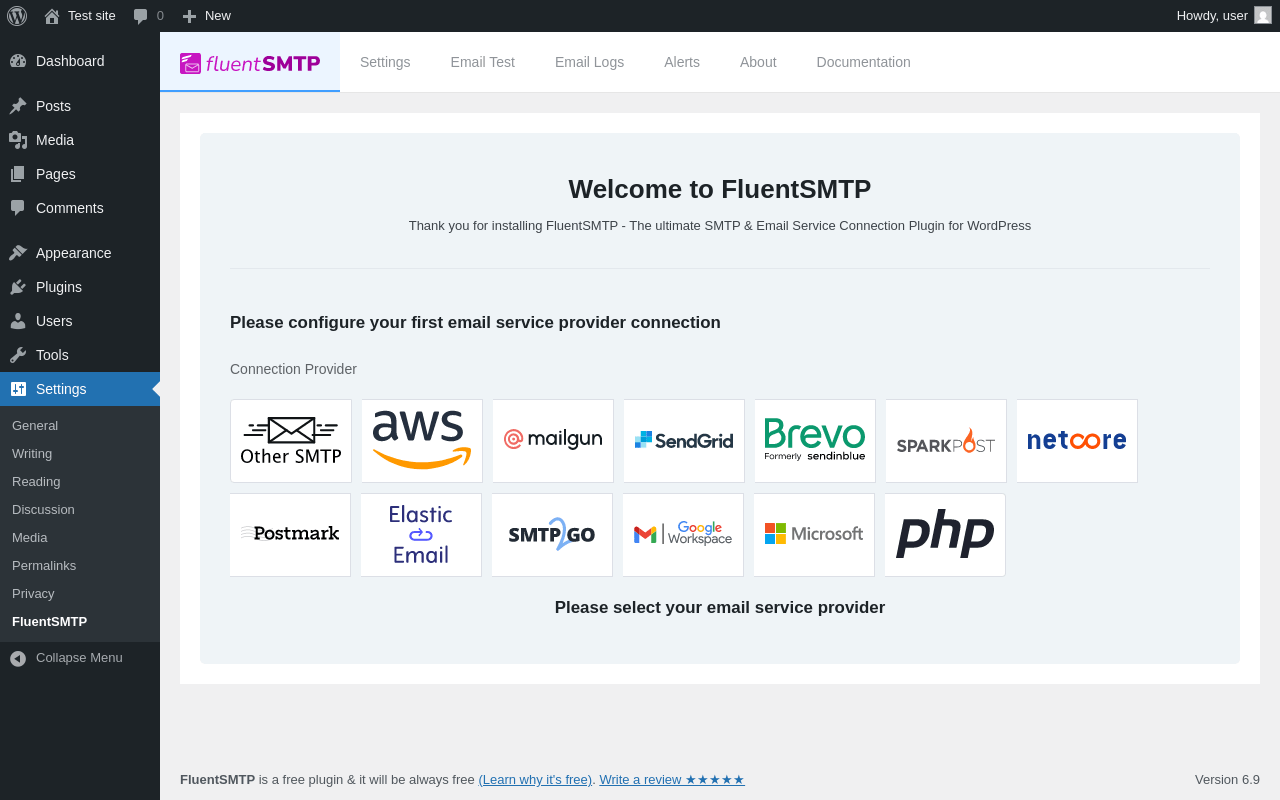Screen dimensions: 1280x800
Task: Select the Microsoft provider tile
Action: click(814, 535)
